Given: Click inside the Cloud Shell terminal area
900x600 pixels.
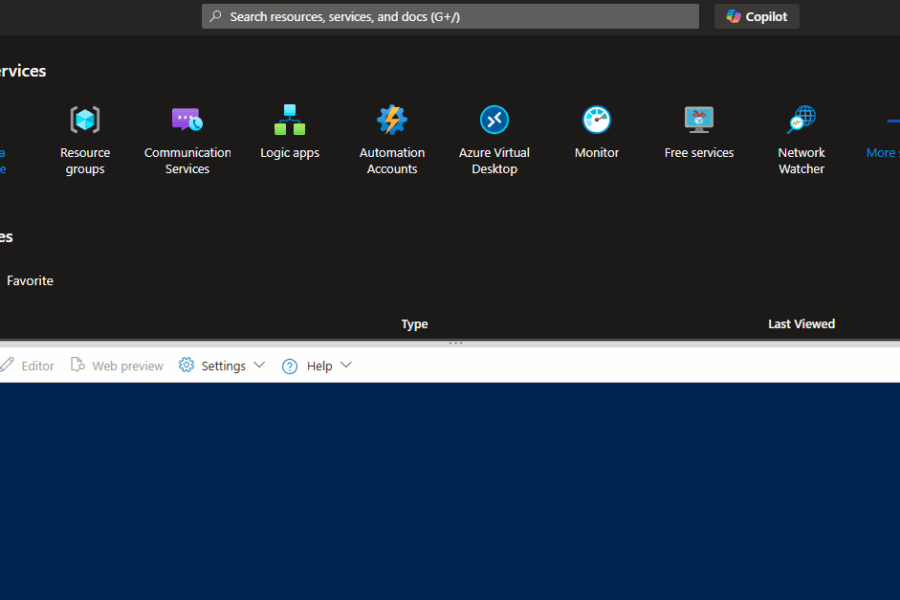Looking at the screenshot, I should pos(450,491).
